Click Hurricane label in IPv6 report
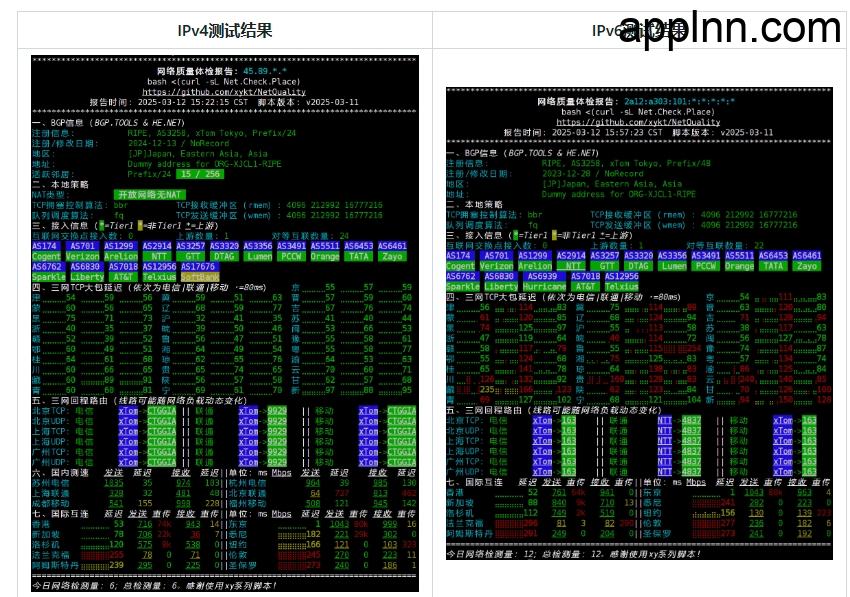 [x=544, y=287]
